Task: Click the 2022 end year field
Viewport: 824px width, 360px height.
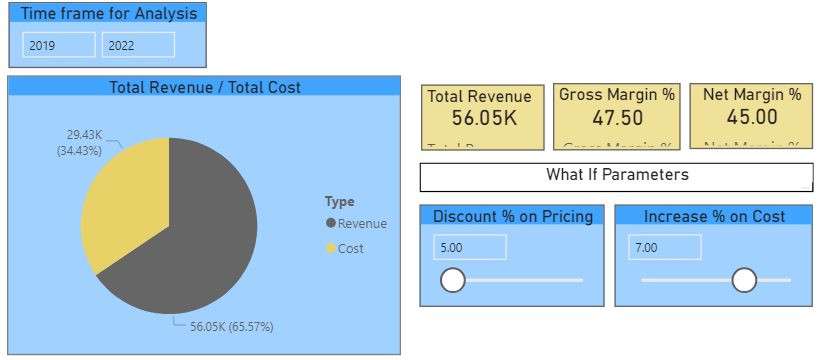Action: pyautogui.click(x=138, y=45)
